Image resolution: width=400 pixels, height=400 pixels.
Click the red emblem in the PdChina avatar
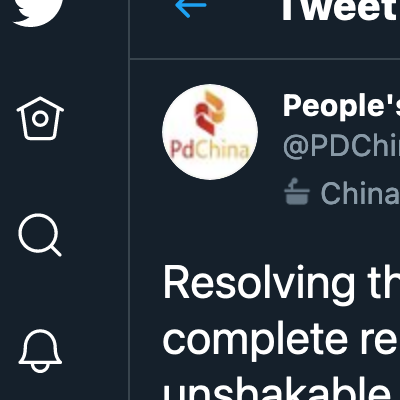tap(210, 113)
